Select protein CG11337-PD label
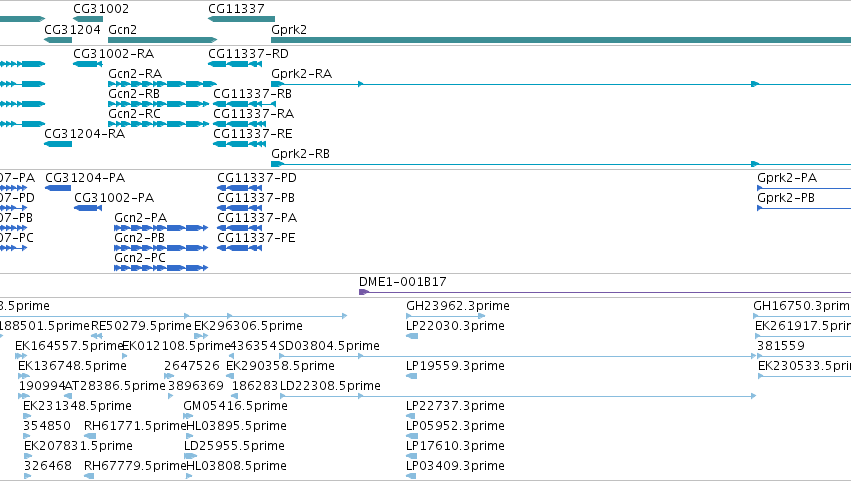Screen dimensions: 851x481 pos(257,178)
